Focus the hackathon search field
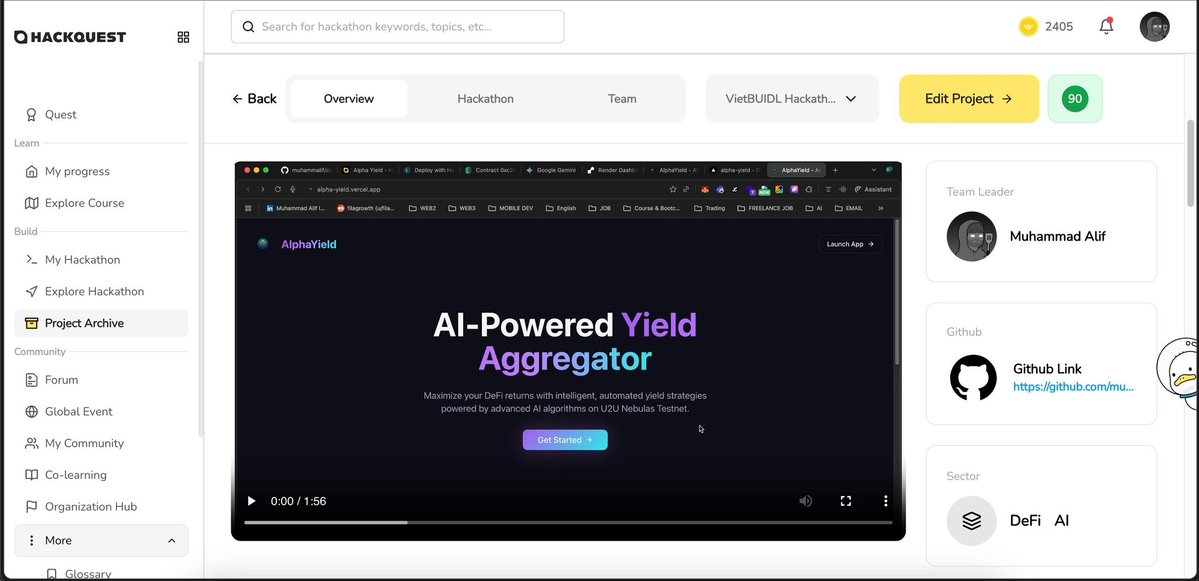The width and height of the screenshot is (1199, 581). coord(398,27)
